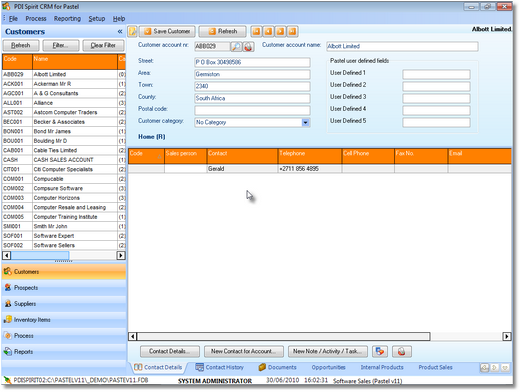
Task: Select customer row CASH SALES ACCOUNT
Action: click(x=63, y=160)
